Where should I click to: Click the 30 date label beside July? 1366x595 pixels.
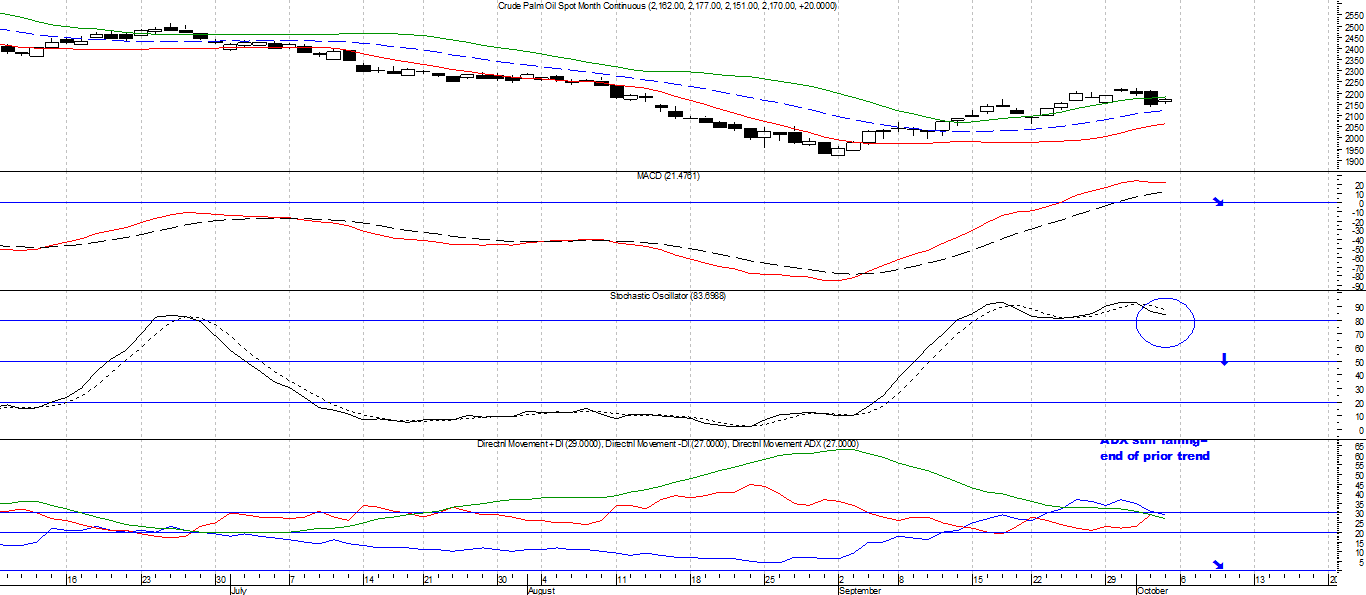pyautogui.click(x=221, y=579)
